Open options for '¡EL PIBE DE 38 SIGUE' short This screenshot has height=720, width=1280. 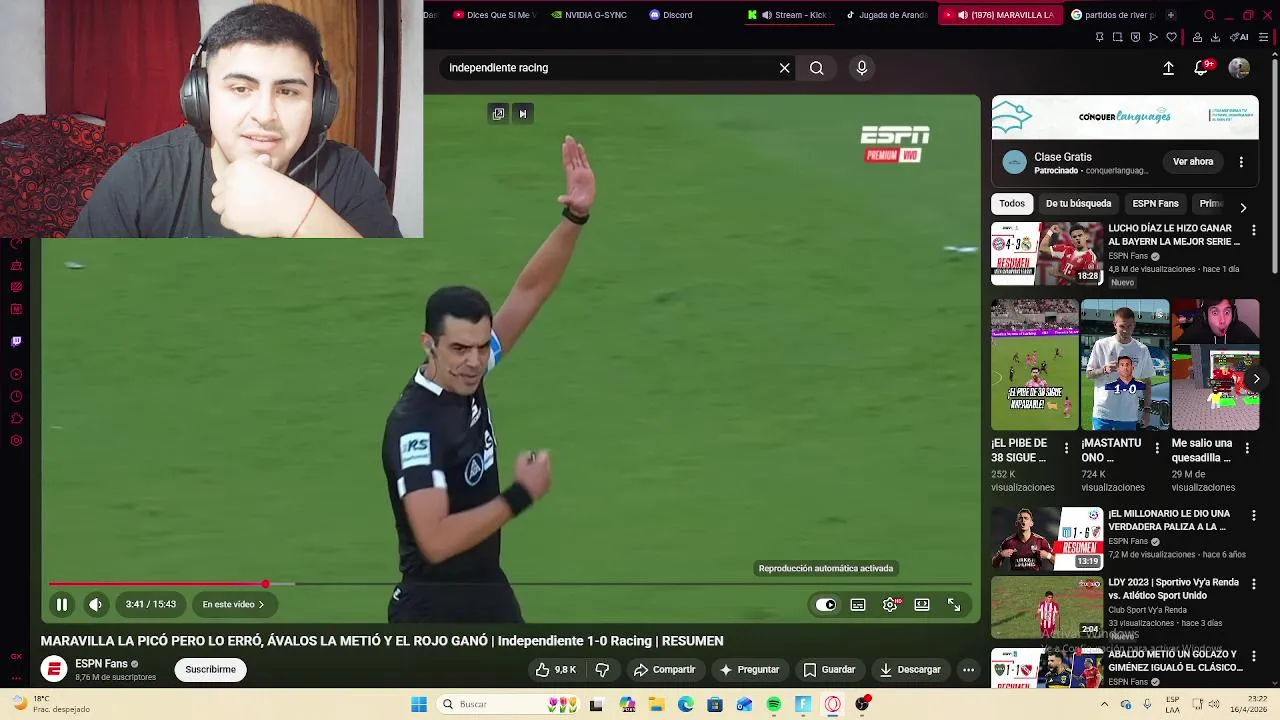pos(1066,449)
